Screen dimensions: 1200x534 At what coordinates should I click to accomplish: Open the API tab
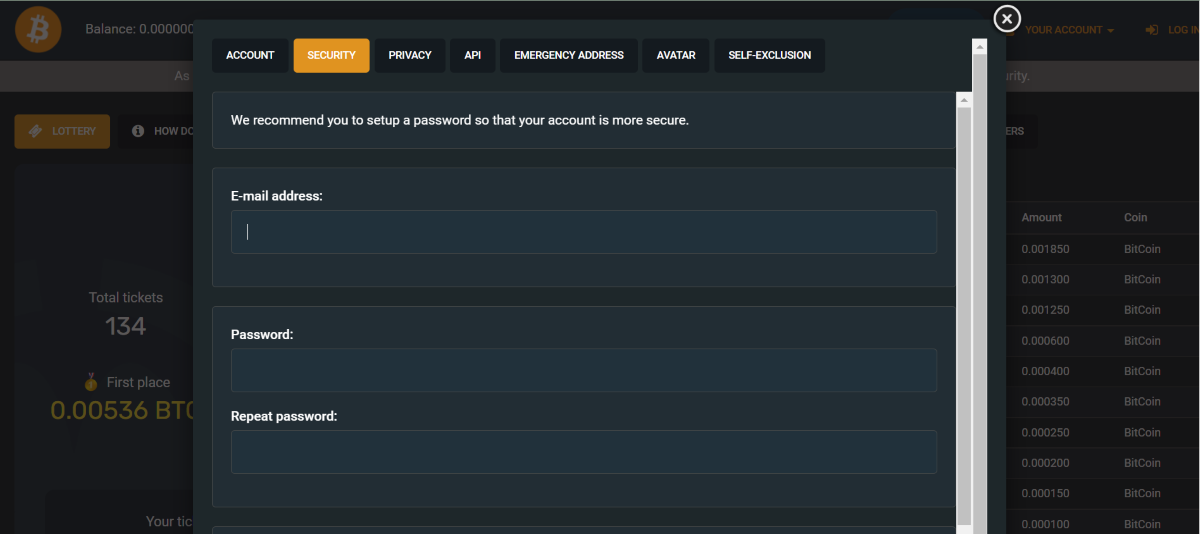click(x=473, y=56)
